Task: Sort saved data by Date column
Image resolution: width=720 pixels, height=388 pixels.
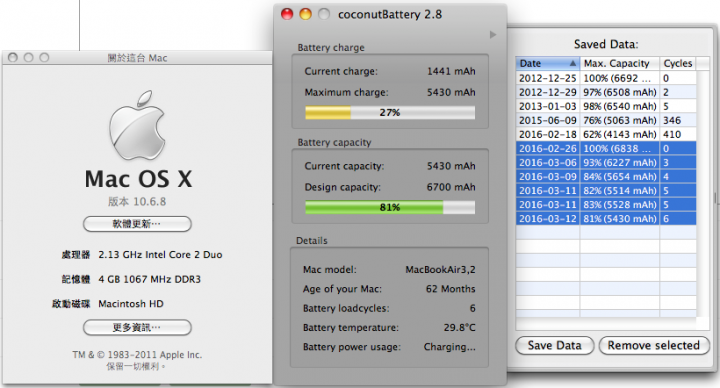Action: 547,63
